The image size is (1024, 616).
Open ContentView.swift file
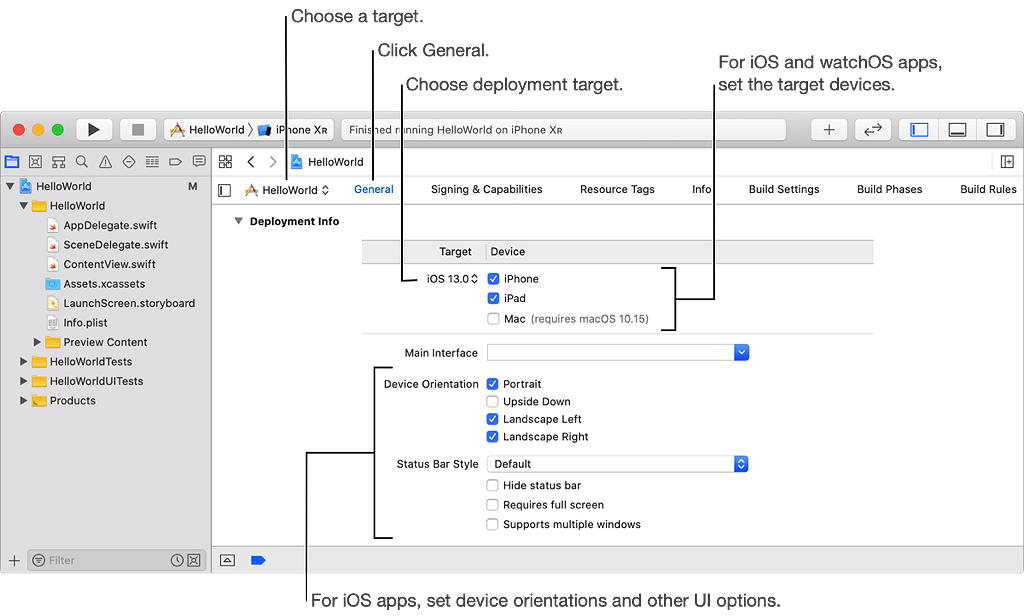click(x=109, y=265)
